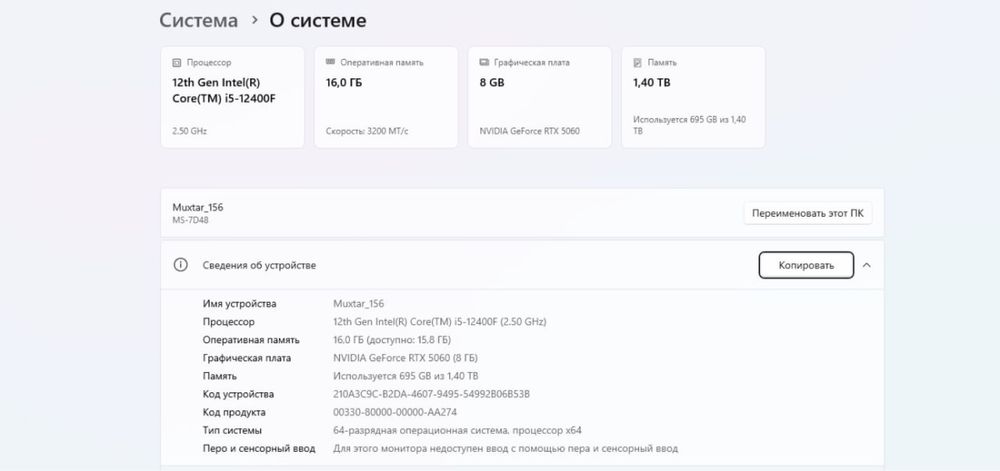Open the 1,40 TB storage card
Viewport: 1000px width, 471px height.
[693, 98]
